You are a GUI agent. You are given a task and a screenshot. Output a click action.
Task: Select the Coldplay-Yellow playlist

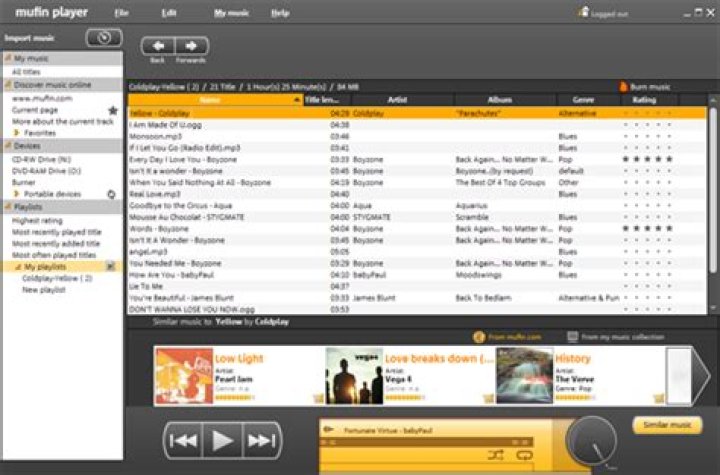tap(57, 278)
